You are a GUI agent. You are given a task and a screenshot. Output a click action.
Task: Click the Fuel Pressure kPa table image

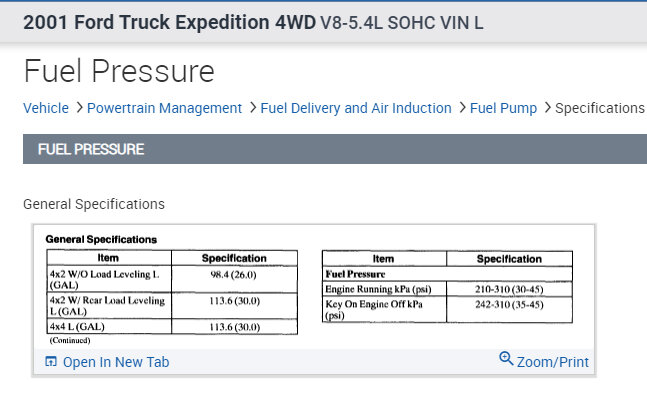coord(447,286)
